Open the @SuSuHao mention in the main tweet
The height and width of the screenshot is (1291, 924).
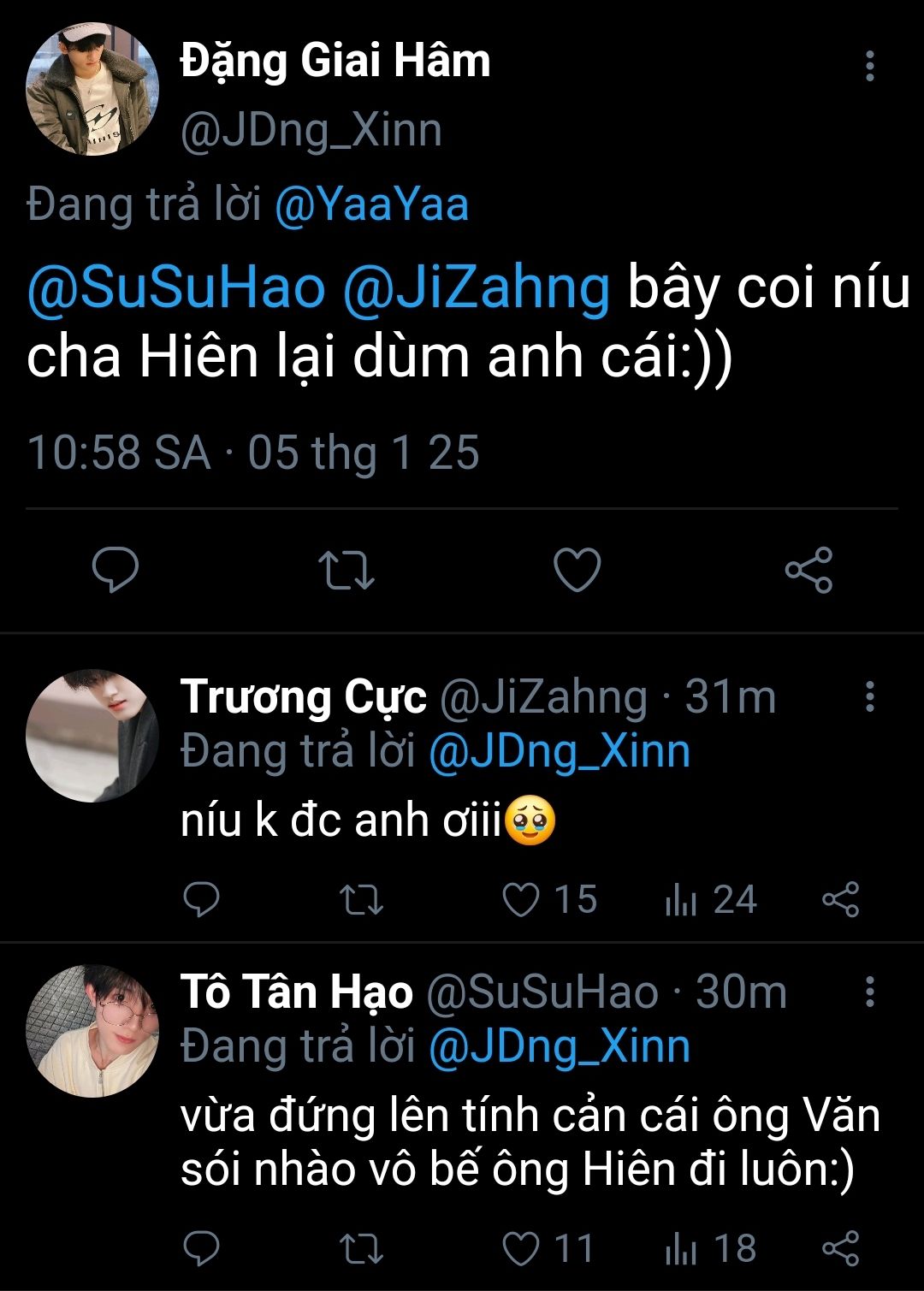[x=177, y=287]
